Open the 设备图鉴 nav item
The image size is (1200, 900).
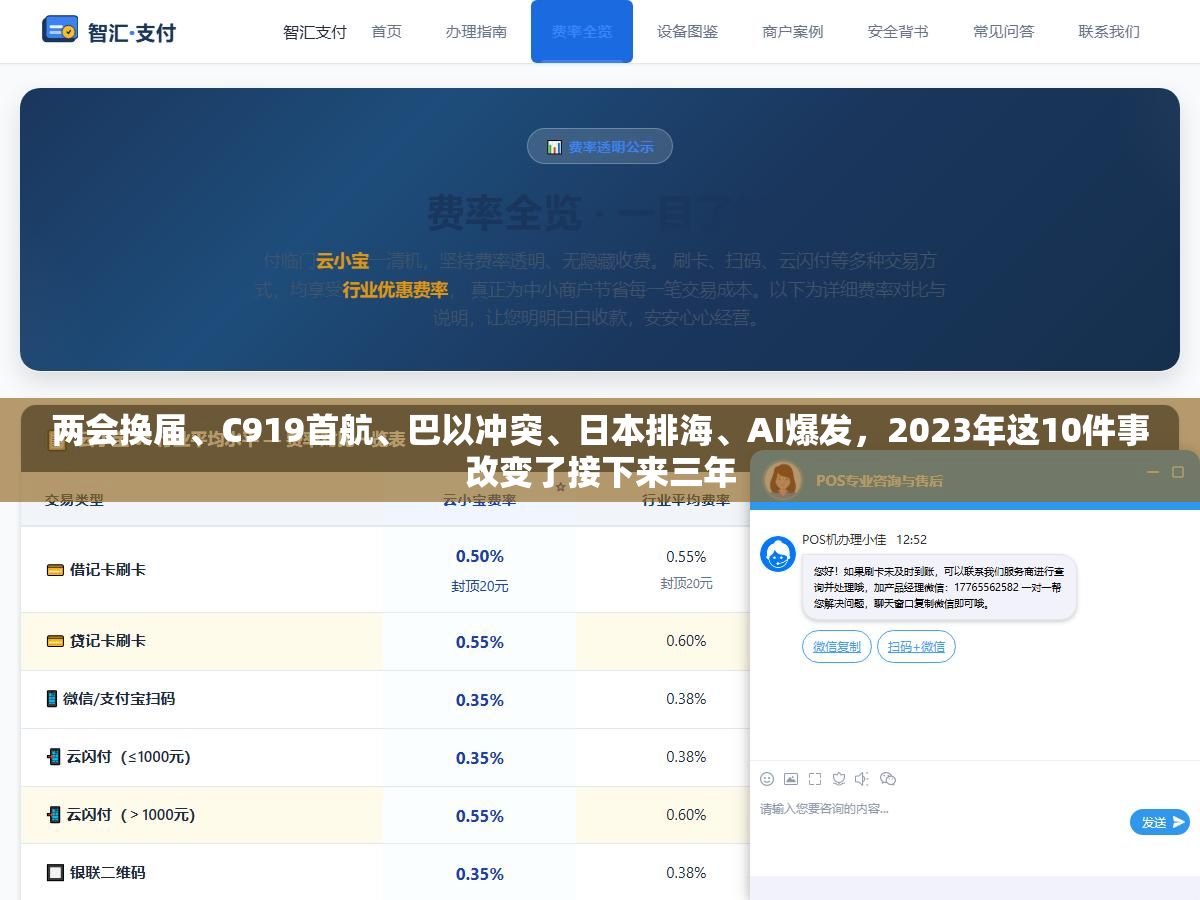point(688,31)
